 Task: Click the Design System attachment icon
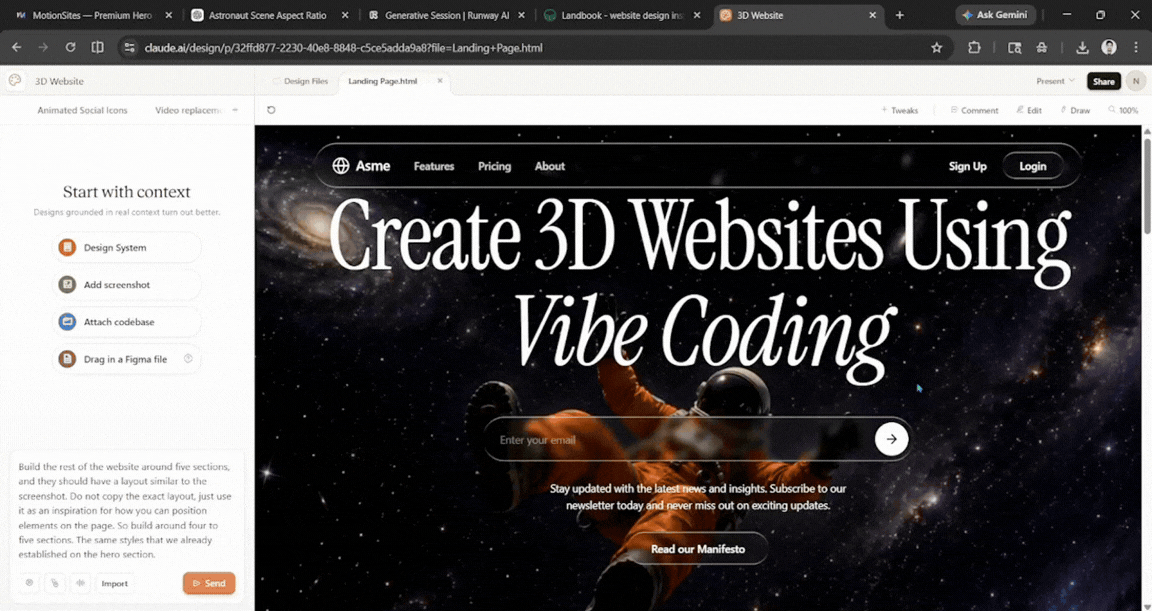tap(66, 247)
